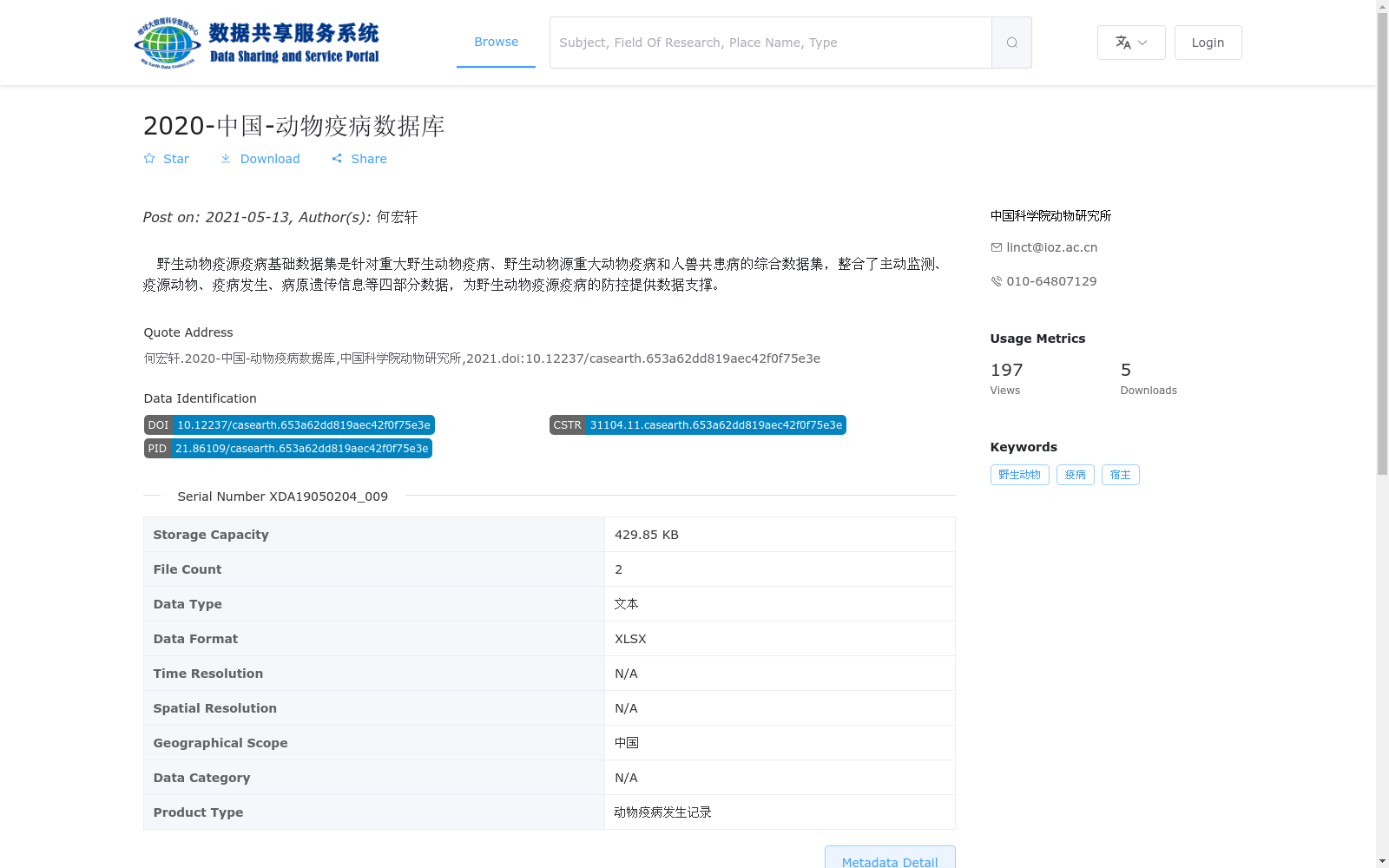
Task: Click the Download link under the title
Action: 260,159
